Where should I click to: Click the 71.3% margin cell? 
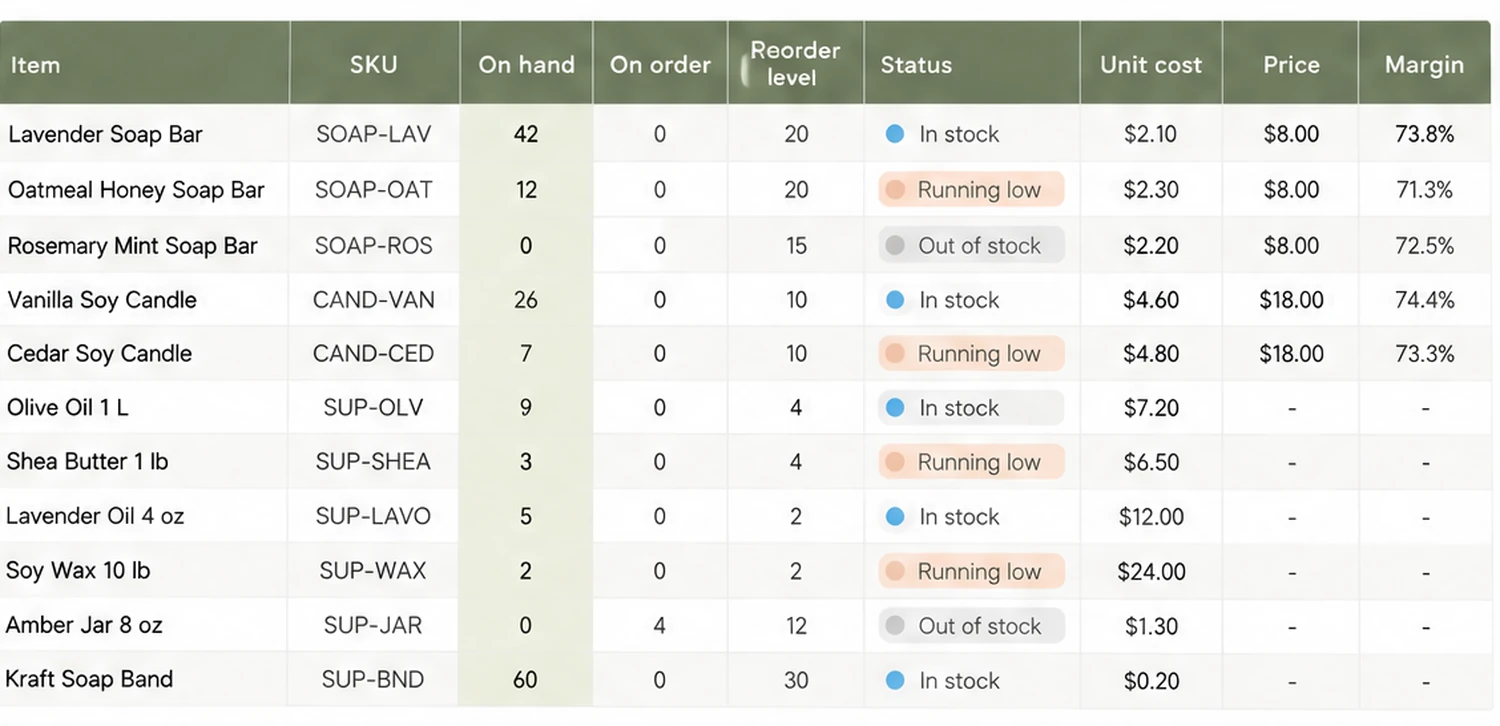click(1424, 190)
